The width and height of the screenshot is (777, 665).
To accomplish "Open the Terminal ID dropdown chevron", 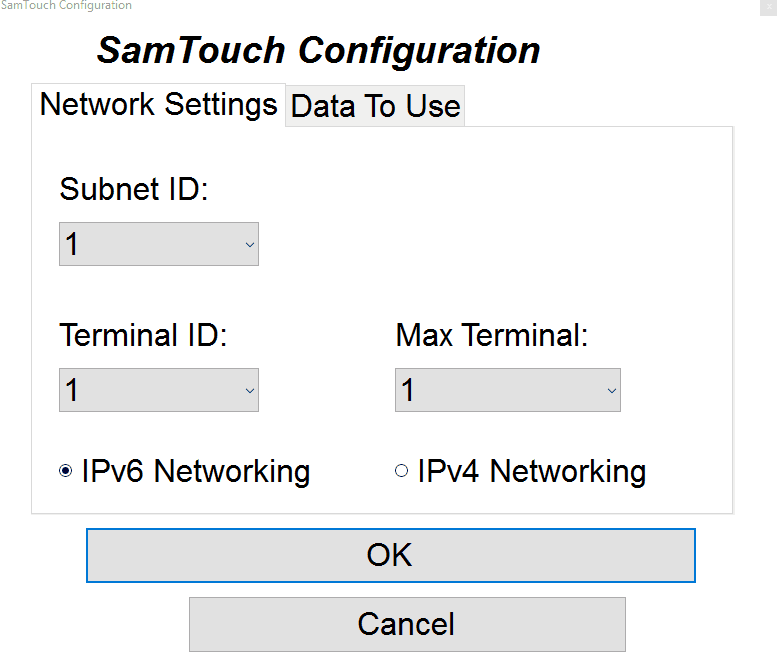I will pyautogui.click(x=249, y=391).
